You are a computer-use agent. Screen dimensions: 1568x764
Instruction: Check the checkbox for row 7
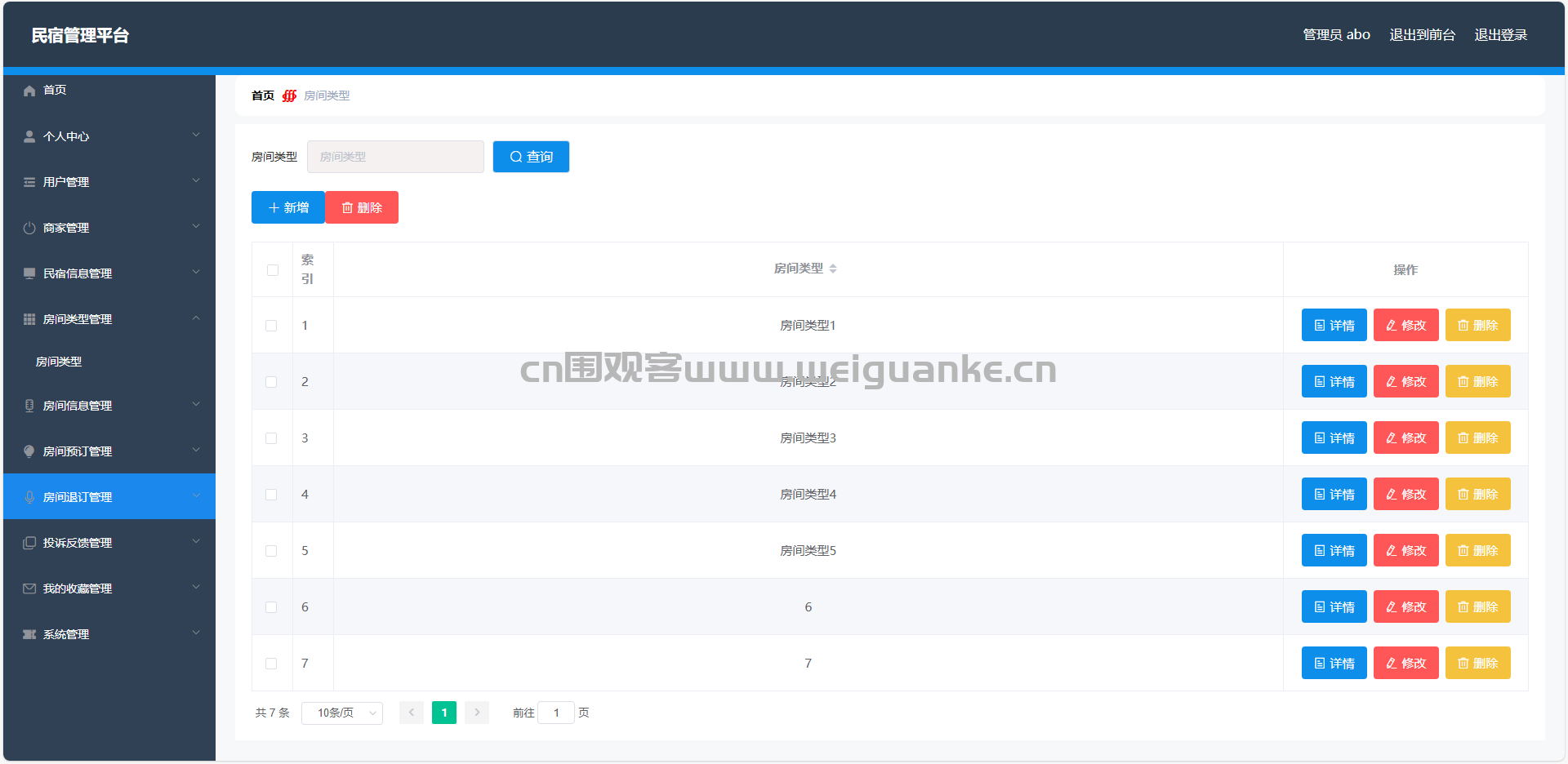tap(271, 664)
